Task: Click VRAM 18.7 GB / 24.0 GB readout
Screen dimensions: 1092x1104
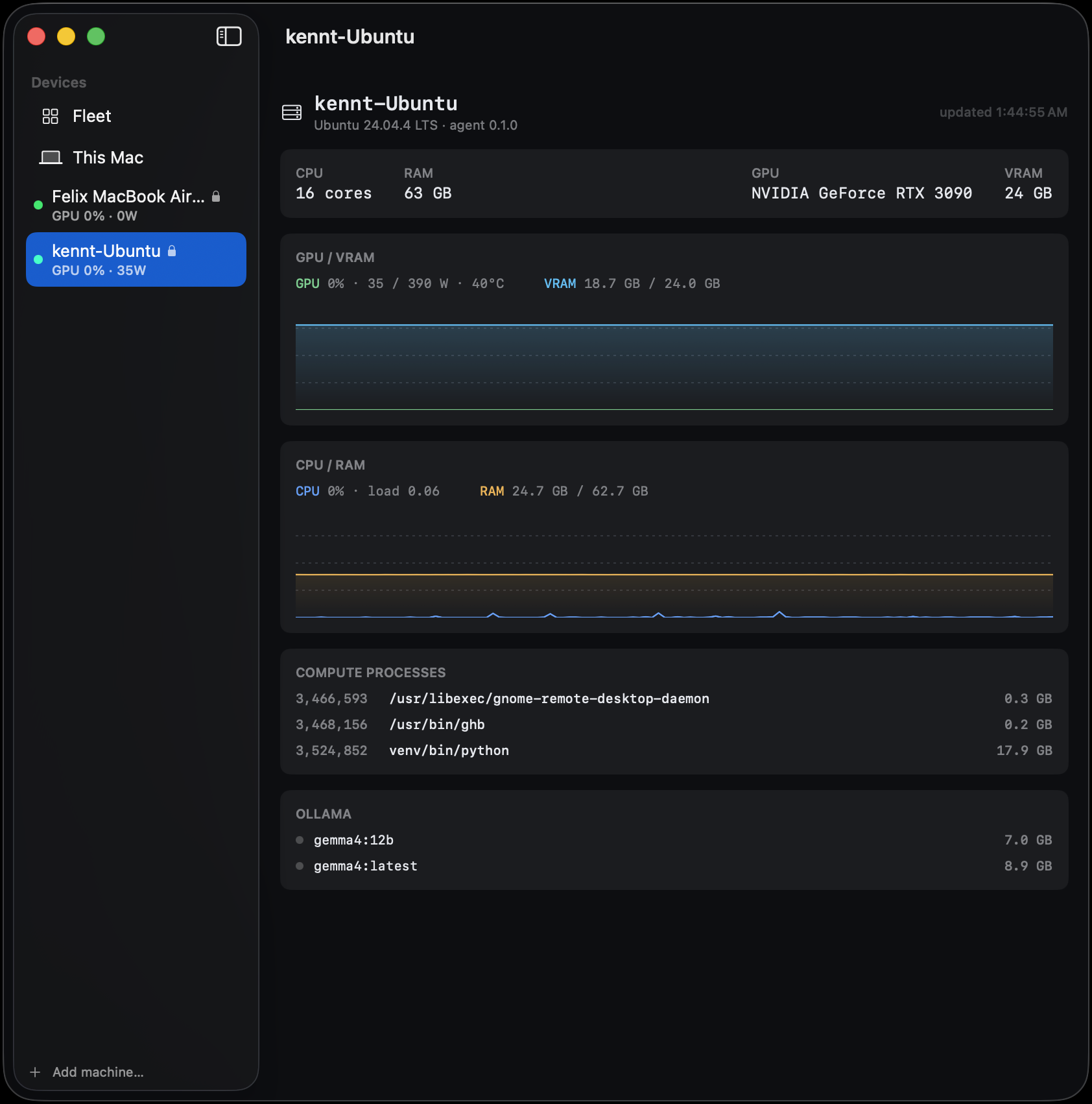Action: tap(632, 283)
